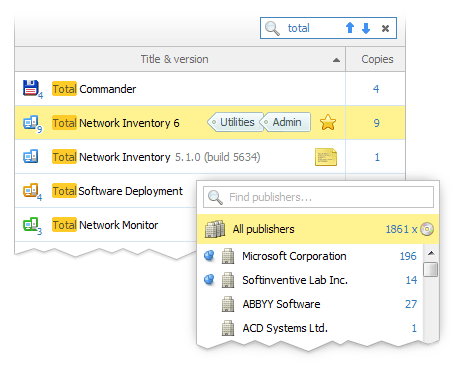This screenshot has width=460, height=365.
Task: Click the ACD Systems Ltd. building icon
Action: (x=228, y=328)
